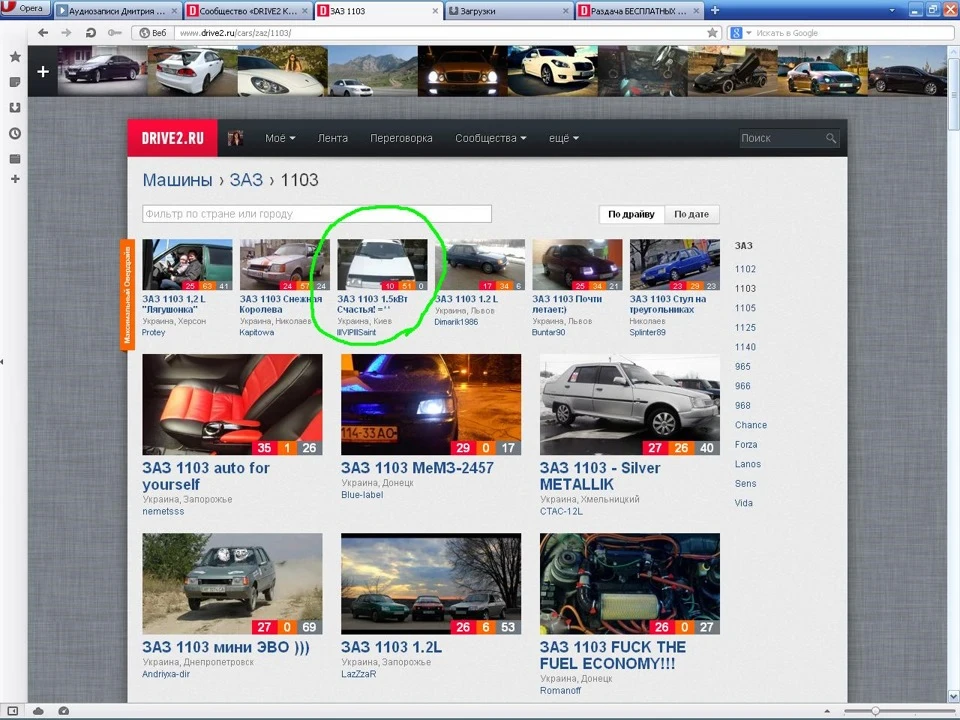The width and height of the screenshot is (960, 720).
Task: Open ЗАЗ 1103 - Silver METALLIK link
Action: [x=600, y=476]
